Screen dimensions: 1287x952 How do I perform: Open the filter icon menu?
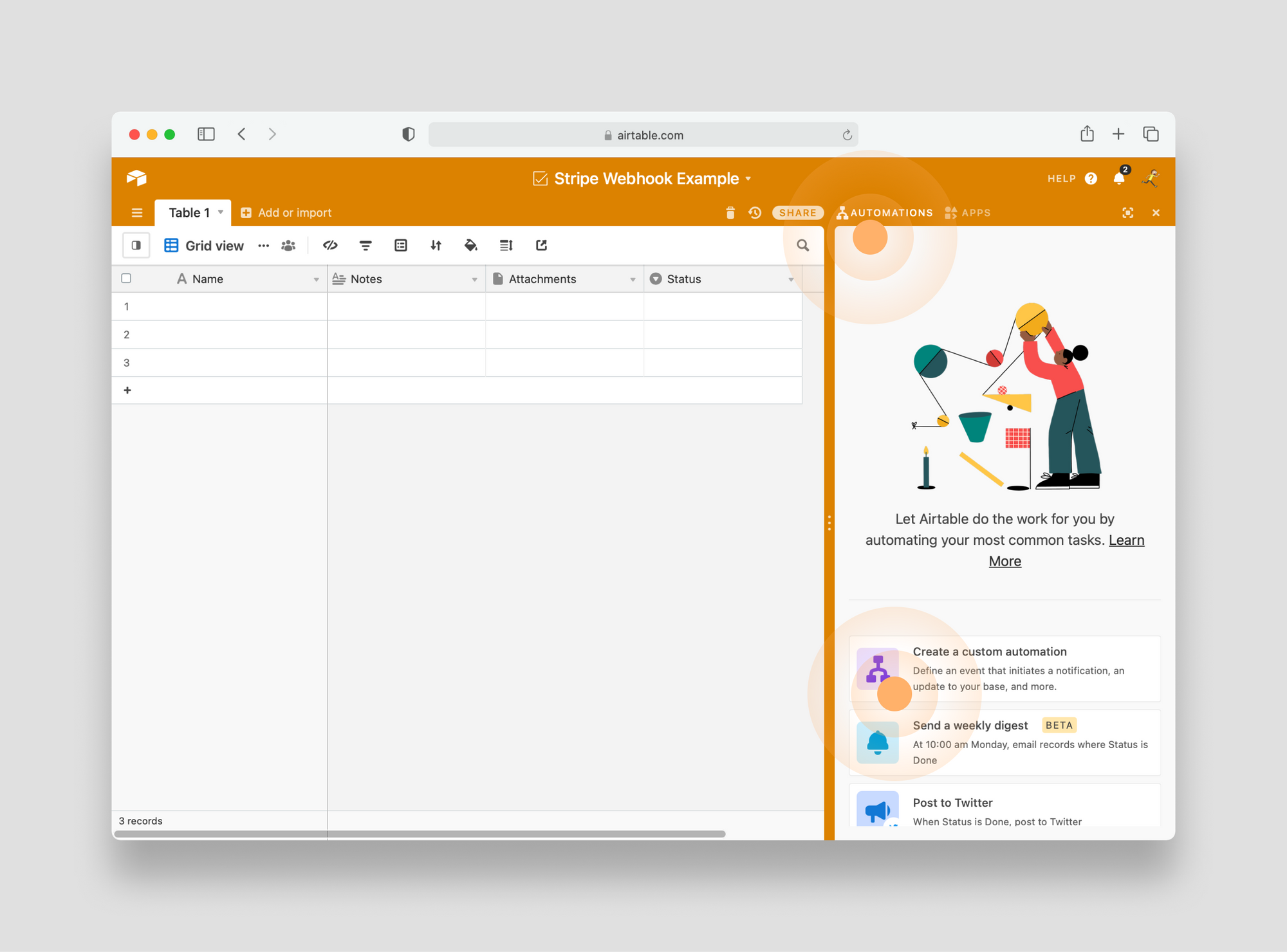[x=365, y=245]
